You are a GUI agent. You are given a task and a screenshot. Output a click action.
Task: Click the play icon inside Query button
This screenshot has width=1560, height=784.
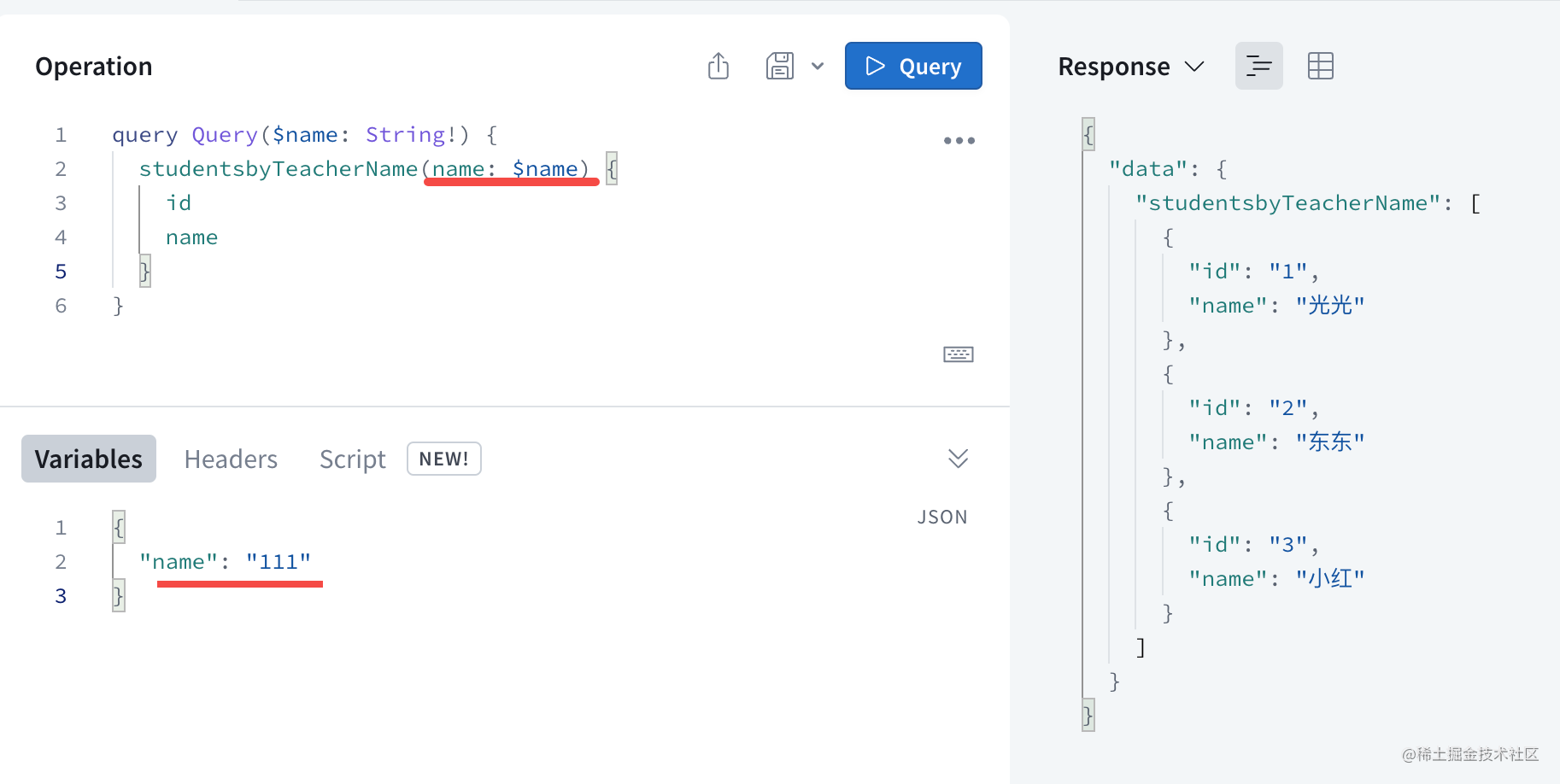pos(876,66)
